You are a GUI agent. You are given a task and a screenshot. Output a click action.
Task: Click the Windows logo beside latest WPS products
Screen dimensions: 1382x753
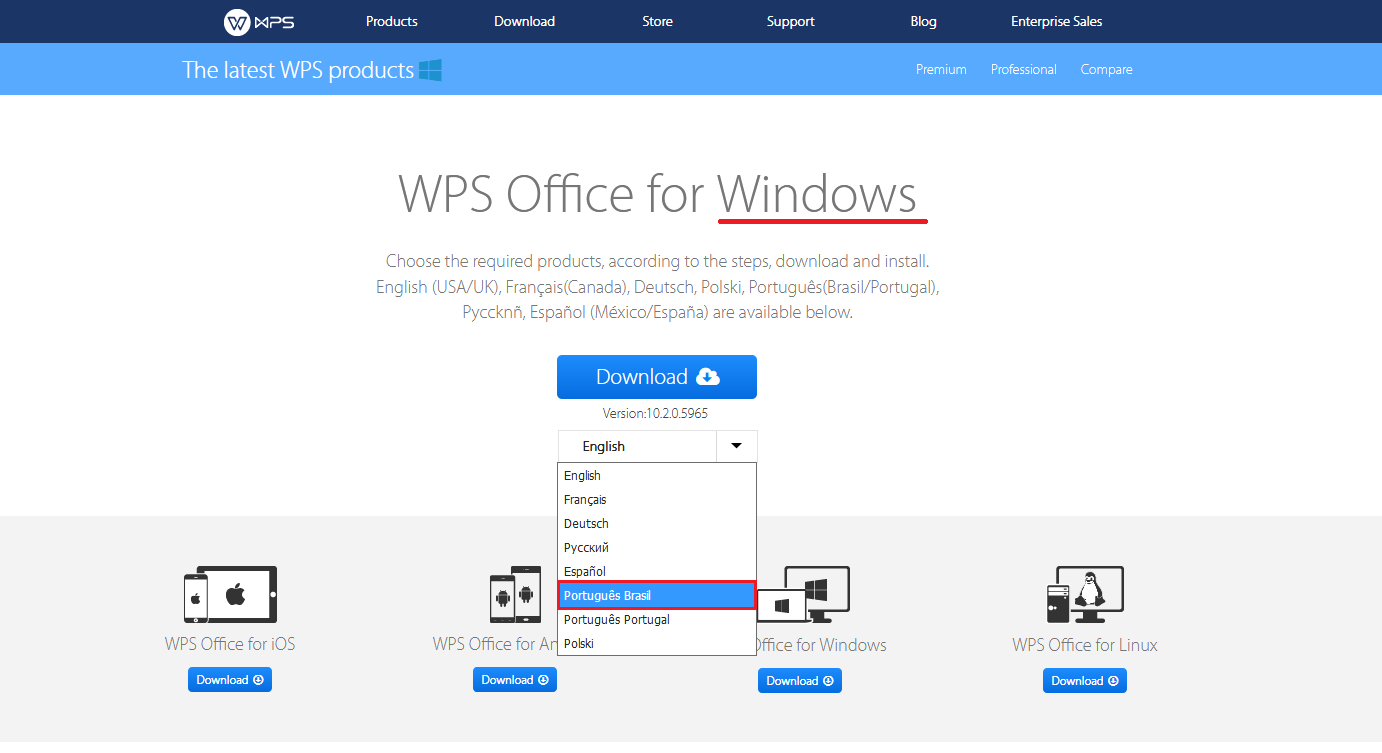coord(431,69)
